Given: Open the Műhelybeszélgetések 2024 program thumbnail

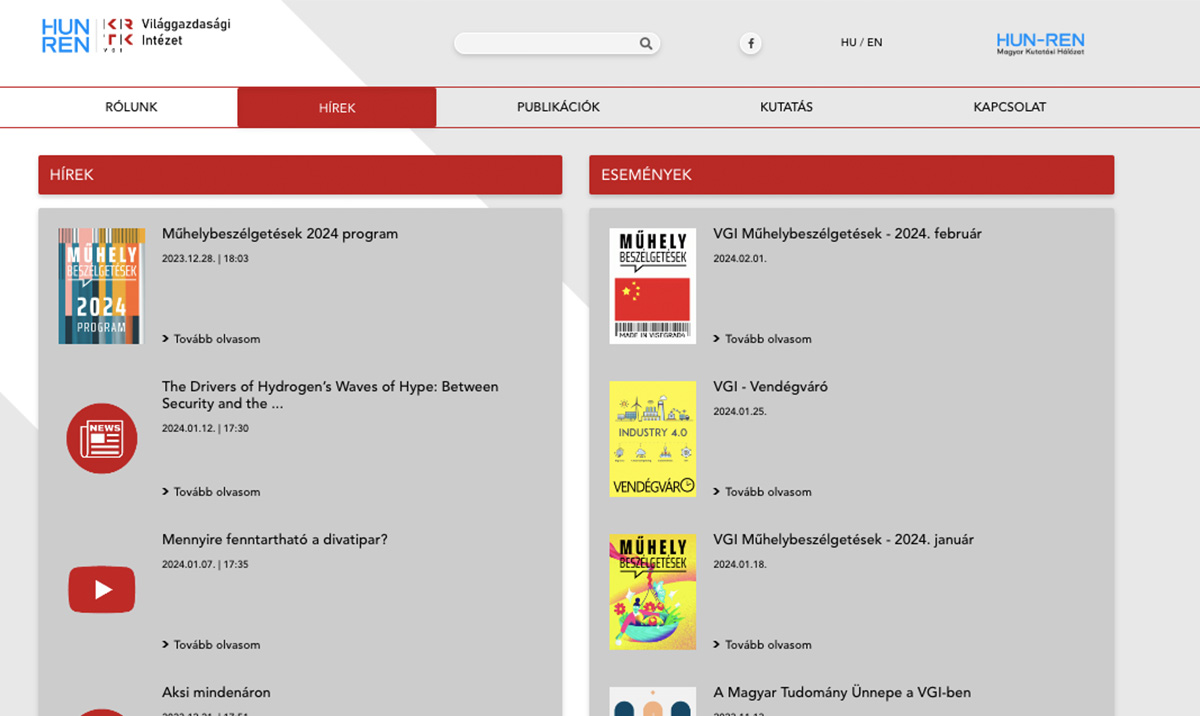Looking at the screenshot, I should tap(101, 285).
